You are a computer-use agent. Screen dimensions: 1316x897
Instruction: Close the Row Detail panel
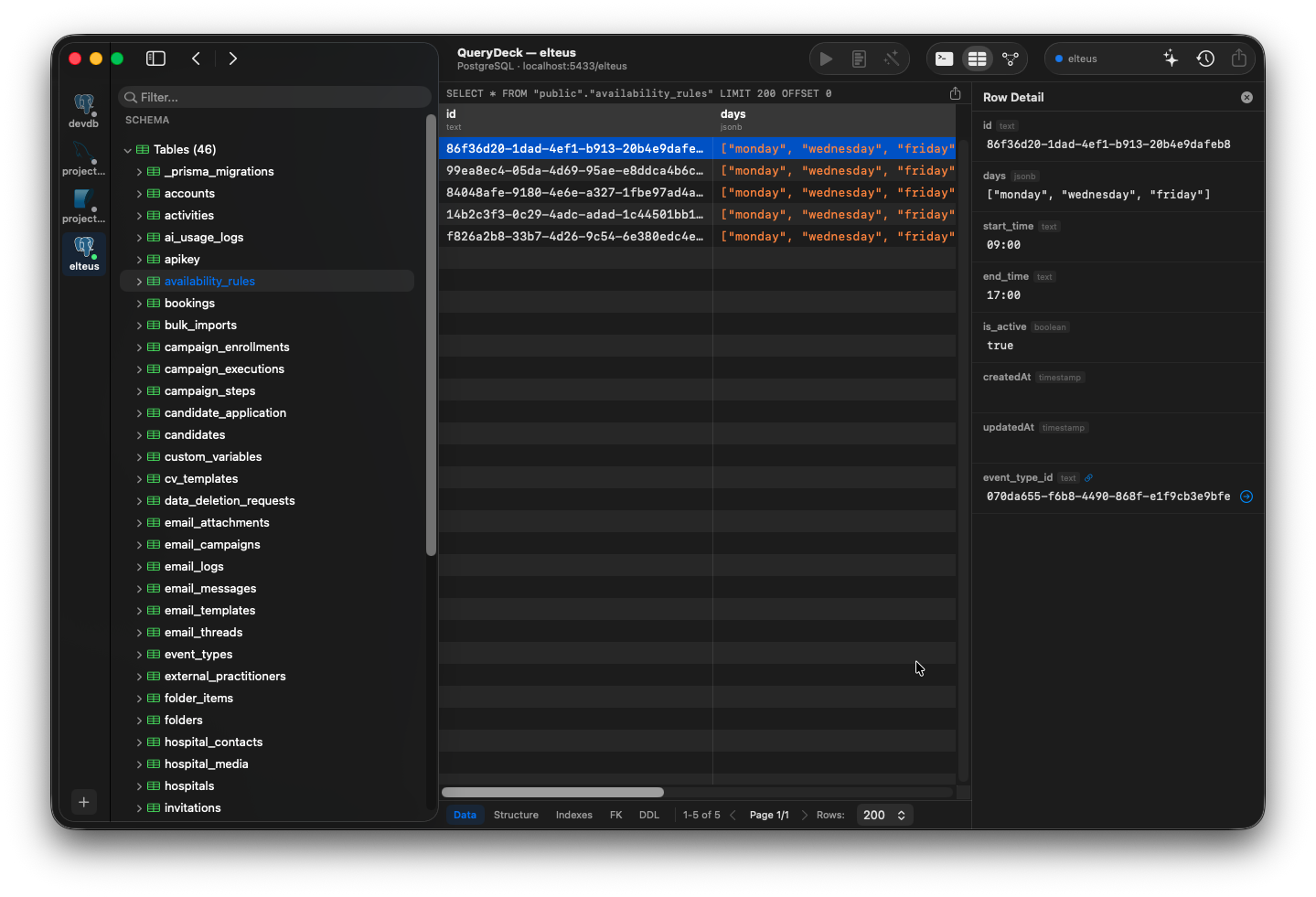[x=1246, y=97]
